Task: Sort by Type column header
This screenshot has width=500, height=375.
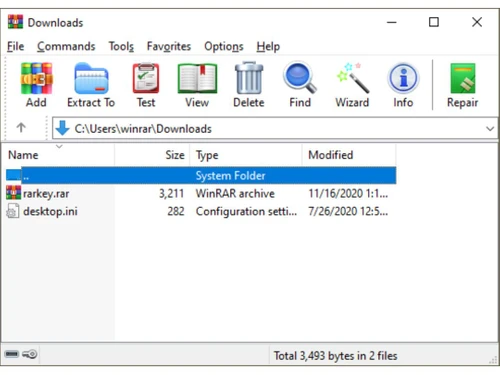Action: [246, 155]
